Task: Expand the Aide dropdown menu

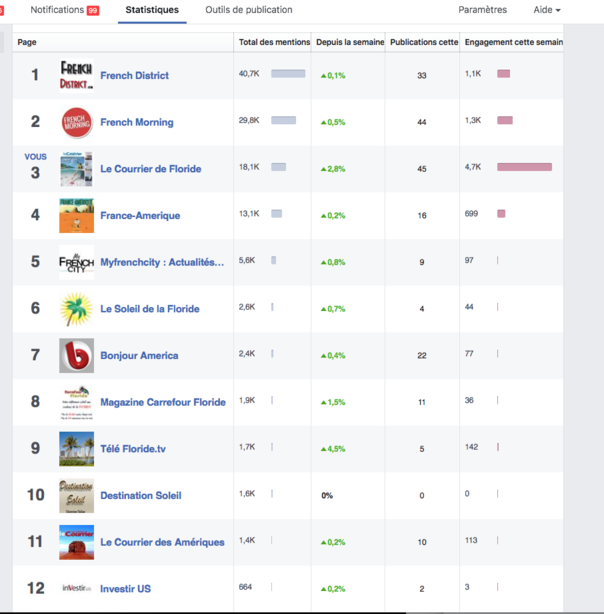Action: (547, 10)
